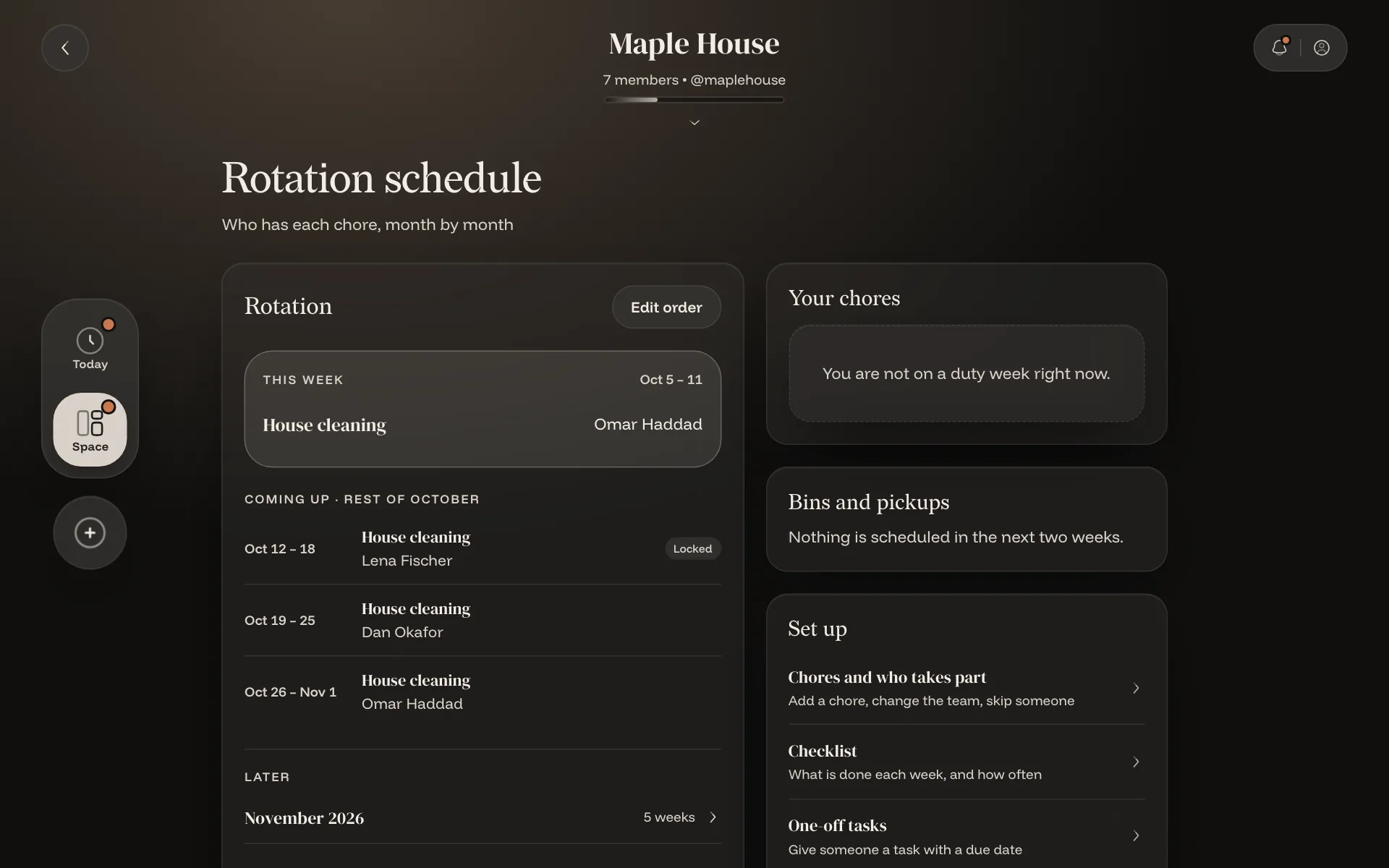Click the plus add button in sidebar
The width and height of the screenshot is (1389, 868).
[90, 533]
